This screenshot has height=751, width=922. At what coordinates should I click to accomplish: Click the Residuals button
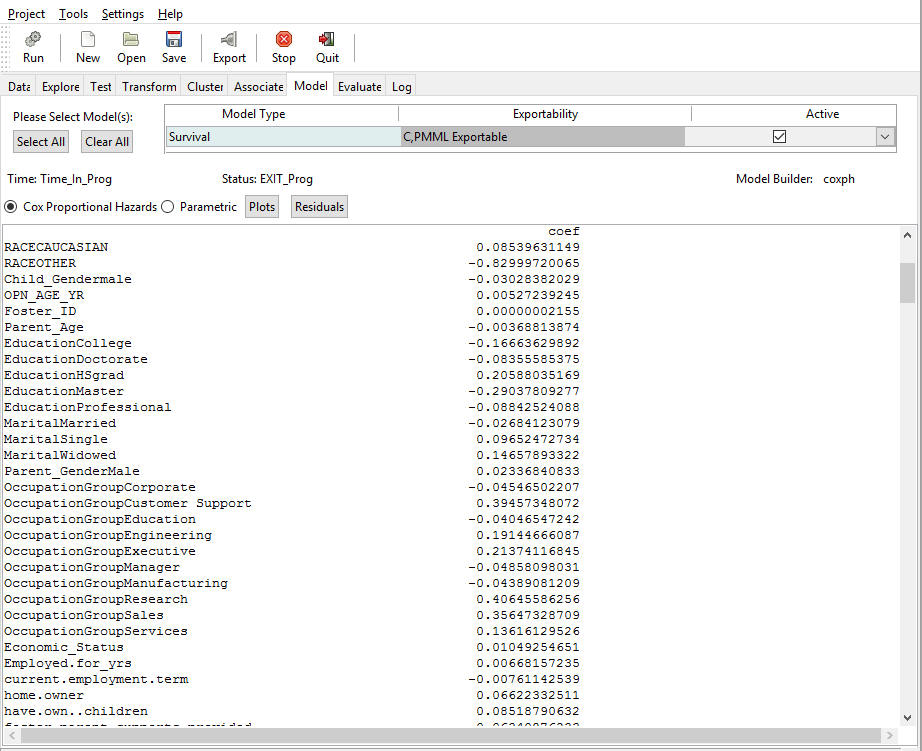click(319, 206)
